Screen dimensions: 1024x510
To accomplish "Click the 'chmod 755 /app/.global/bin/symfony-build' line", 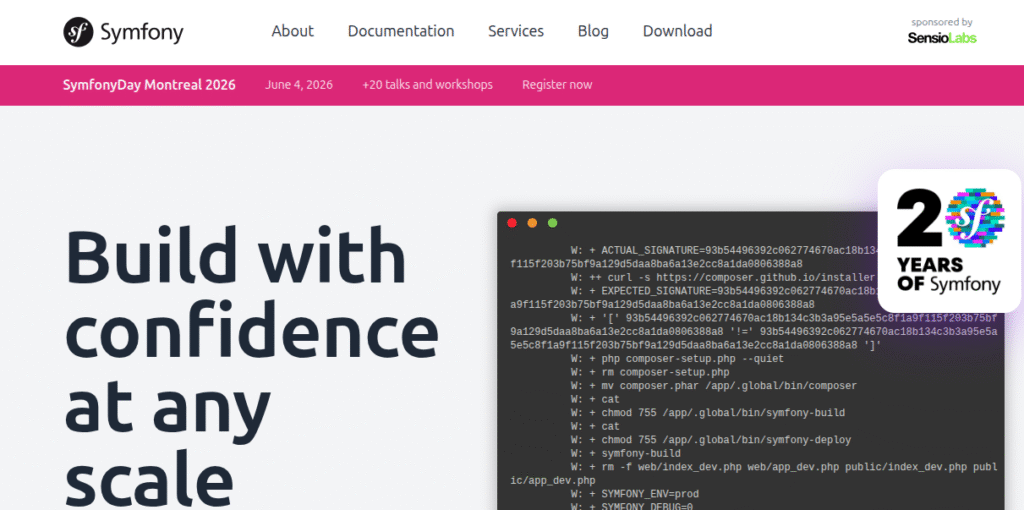I will point(708,413).
